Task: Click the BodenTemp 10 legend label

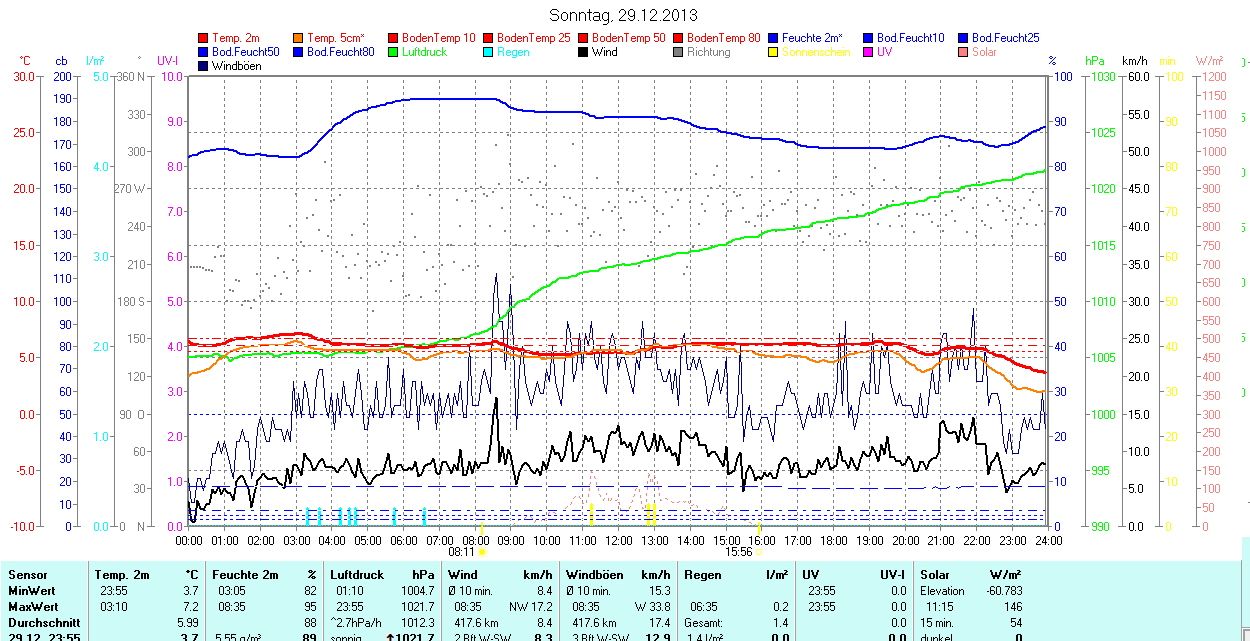Action: [439, 38]
